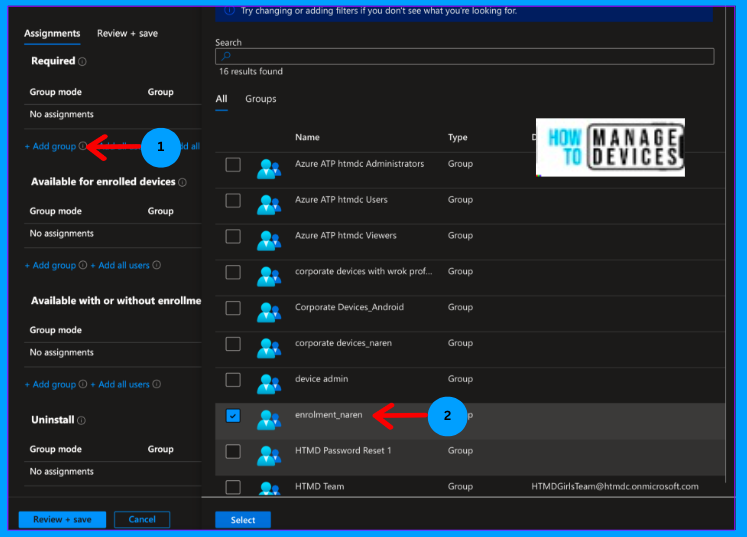Select the Groups filter tab
The height and width of the screenshot is (537, 747).
pos(261,99)
